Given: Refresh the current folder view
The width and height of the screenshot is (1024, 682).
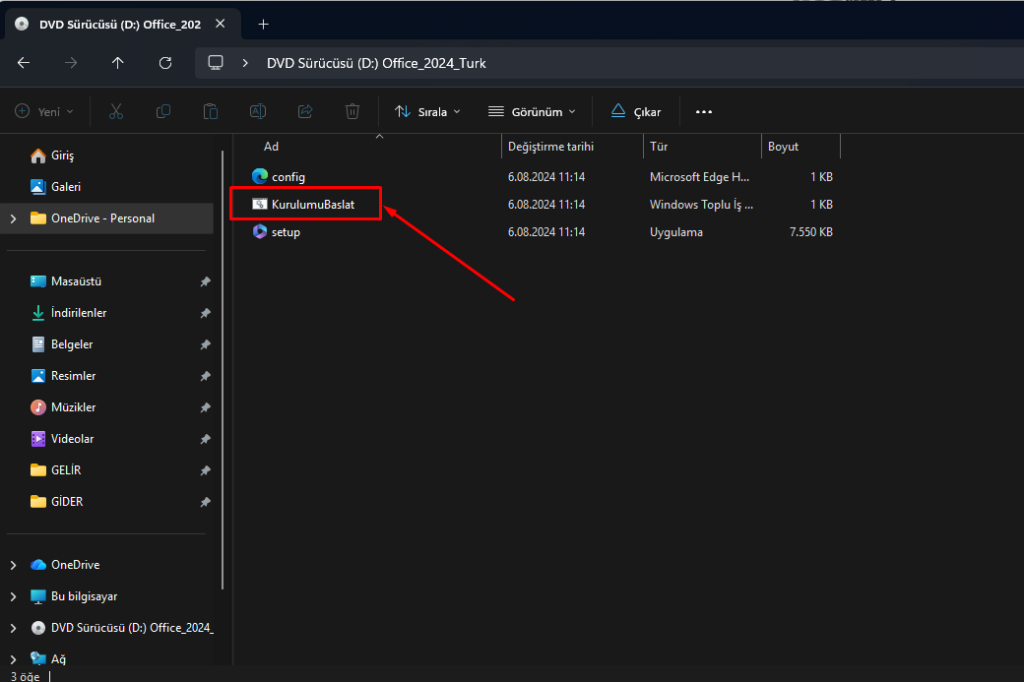Looking at the screenshot, I should tap(166, 63).
